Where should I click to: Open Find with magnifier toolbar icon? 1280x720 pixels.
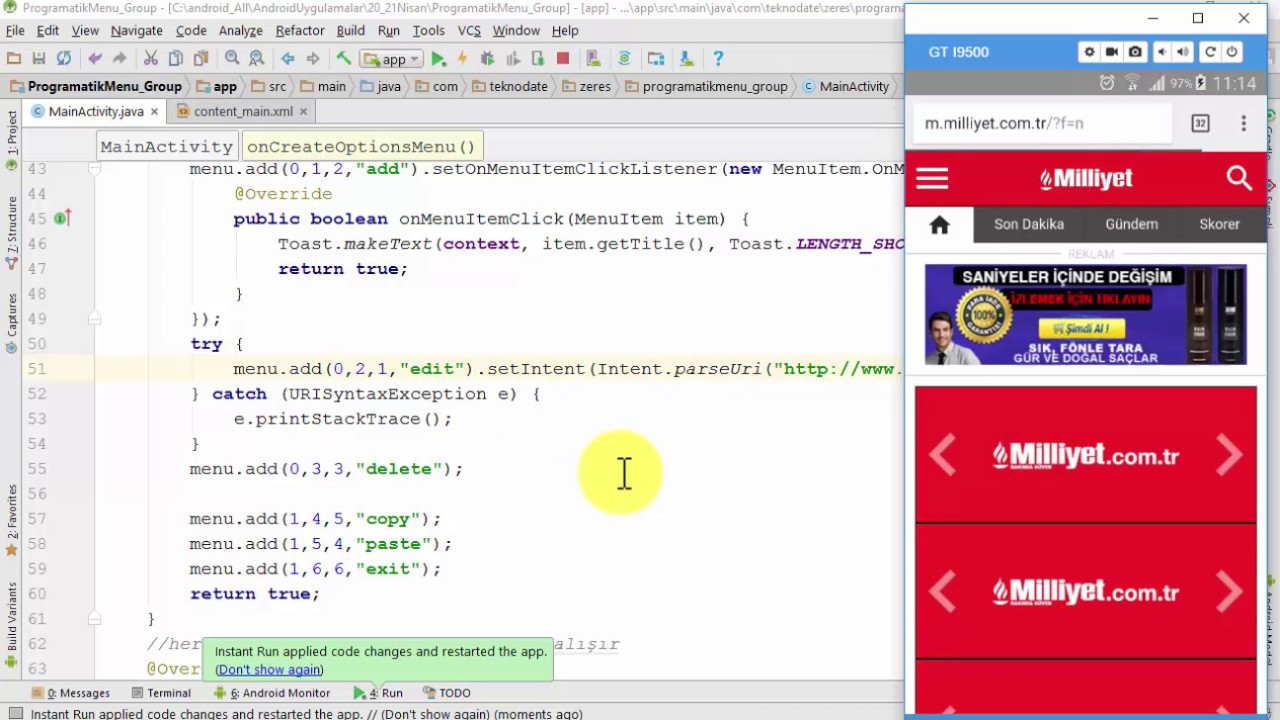(232, 59)
